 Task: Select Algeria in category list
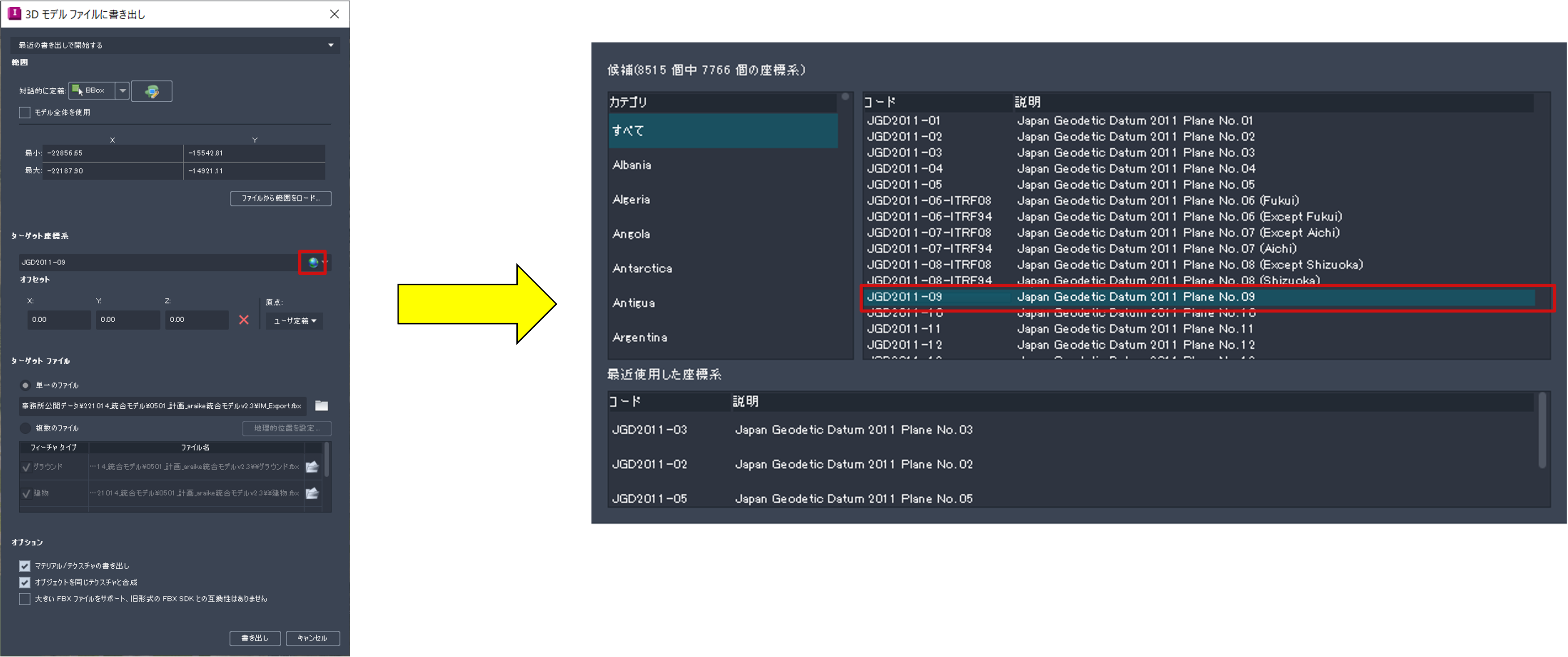pyautogui.click(x=631, y=200)
